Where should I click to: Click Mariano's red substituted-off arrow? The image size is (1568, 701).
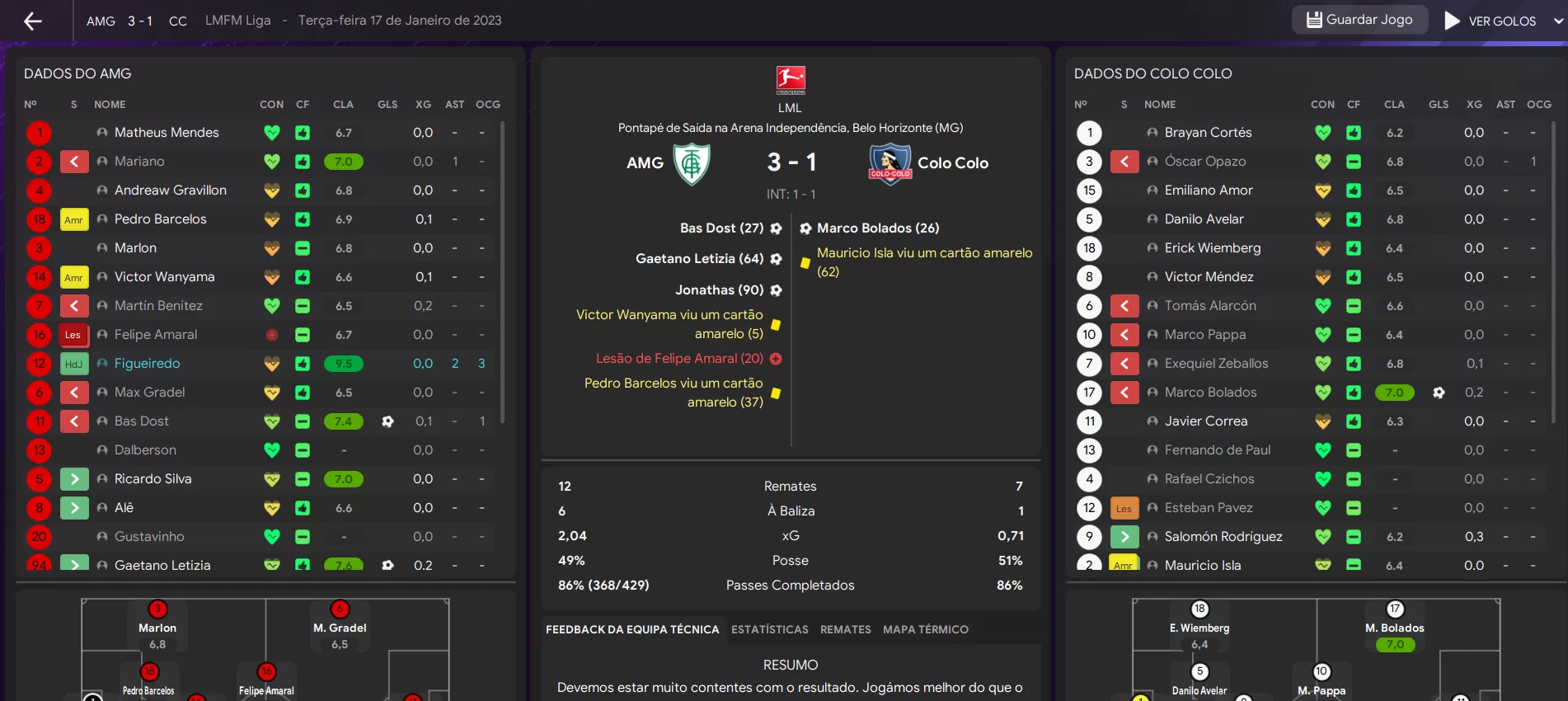(x=74, y=162)
